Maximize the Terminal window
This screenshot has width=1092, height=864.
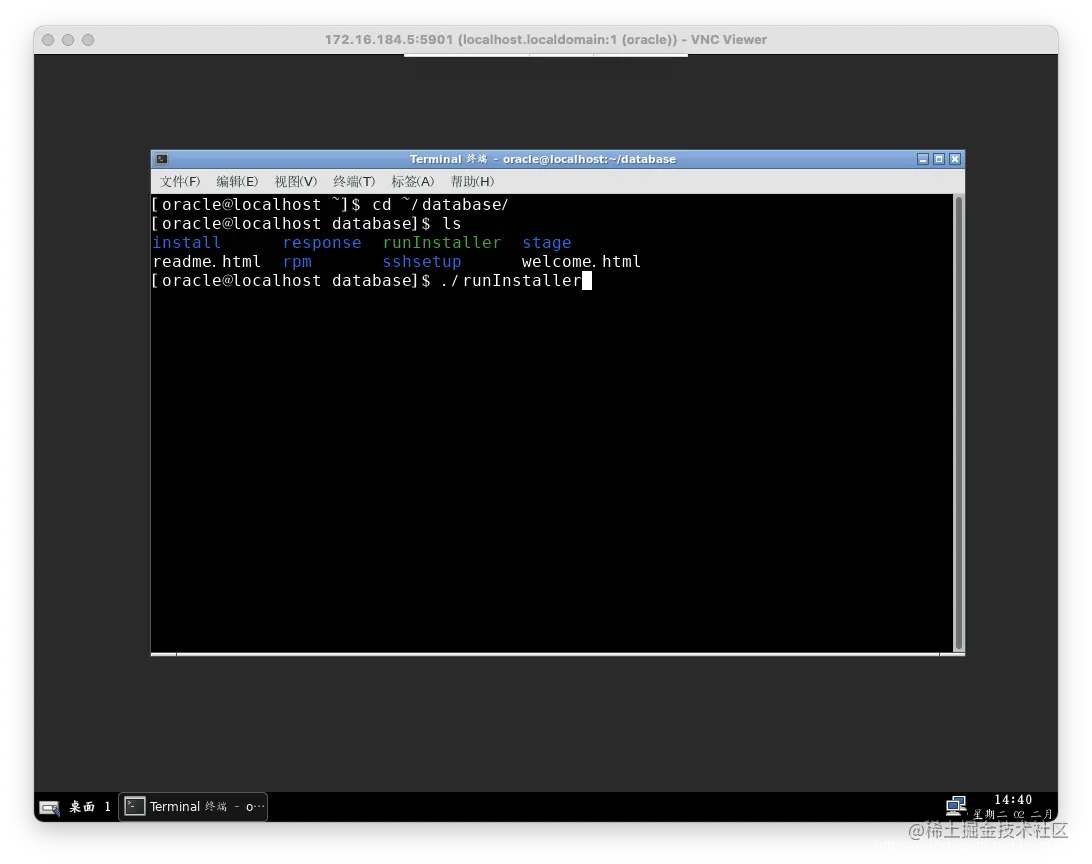[939, 159]
